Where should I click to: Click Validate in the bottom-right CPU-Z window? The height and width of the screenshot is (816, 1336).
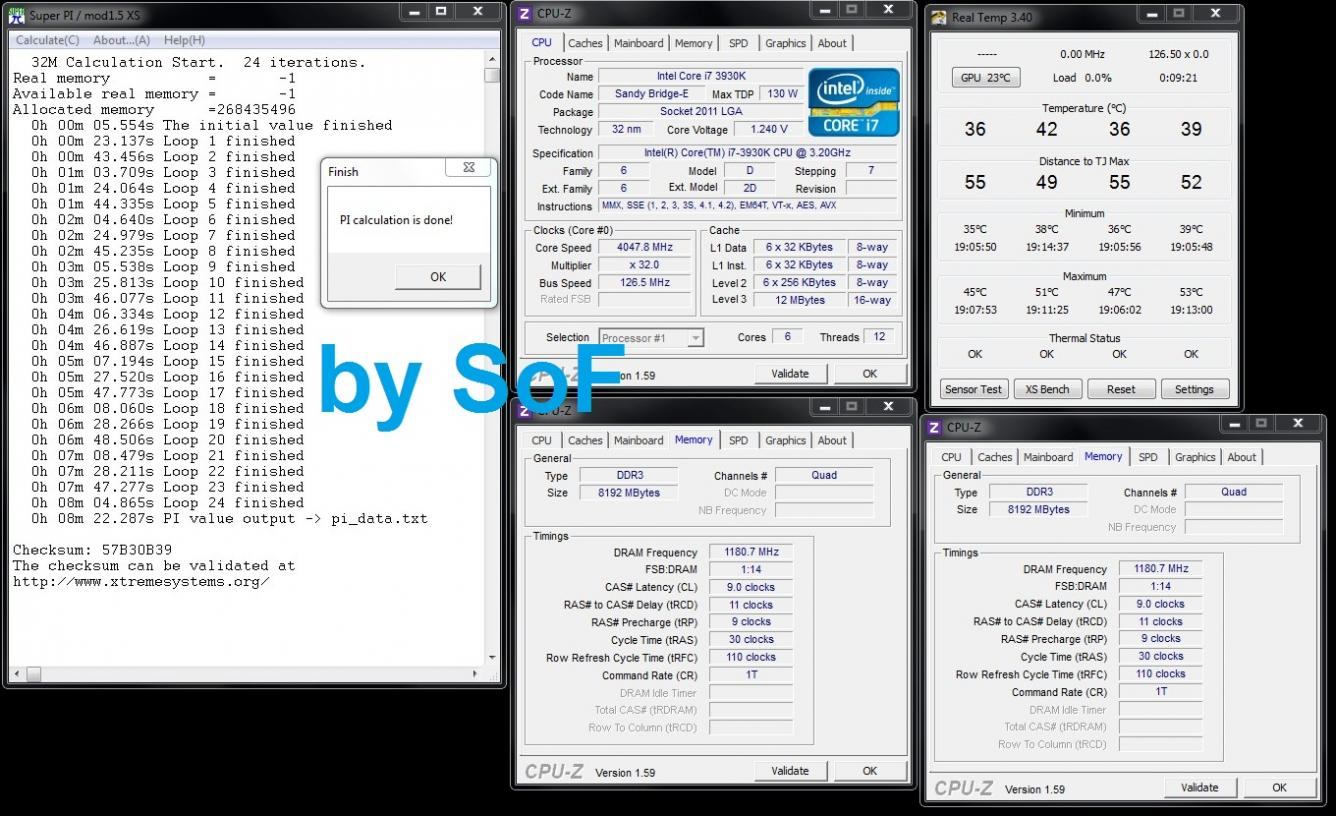tap(1200, 787)
